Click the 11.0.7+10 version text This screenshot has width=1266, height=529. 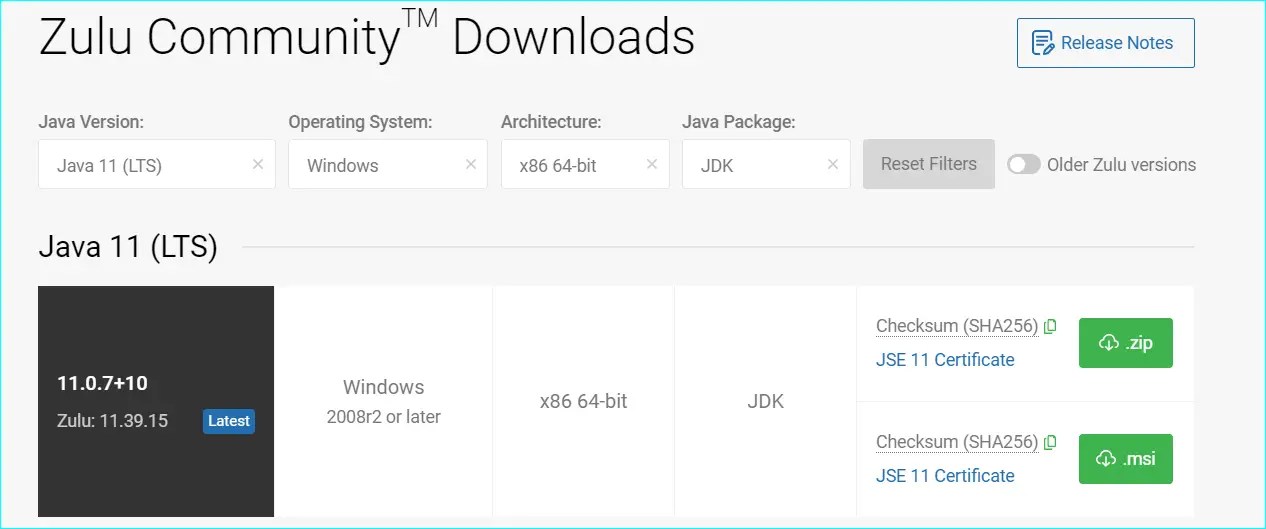point(102,383)
